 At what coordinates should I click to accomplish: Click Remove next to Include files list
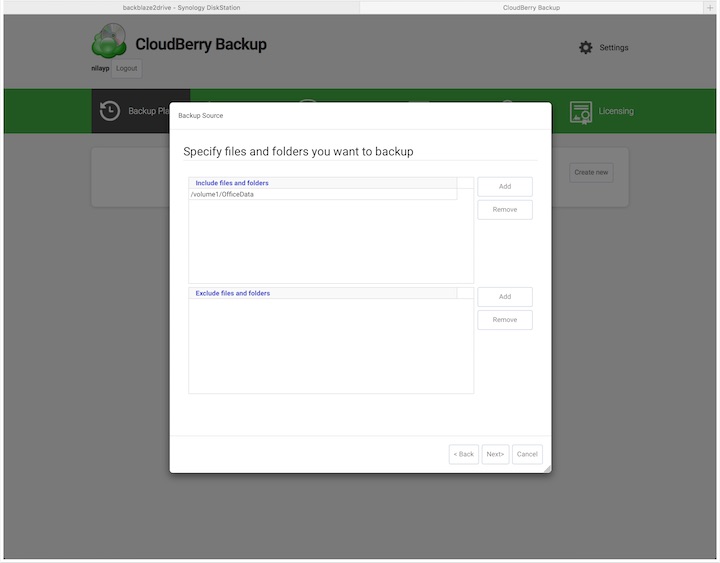tap(505, 209)
